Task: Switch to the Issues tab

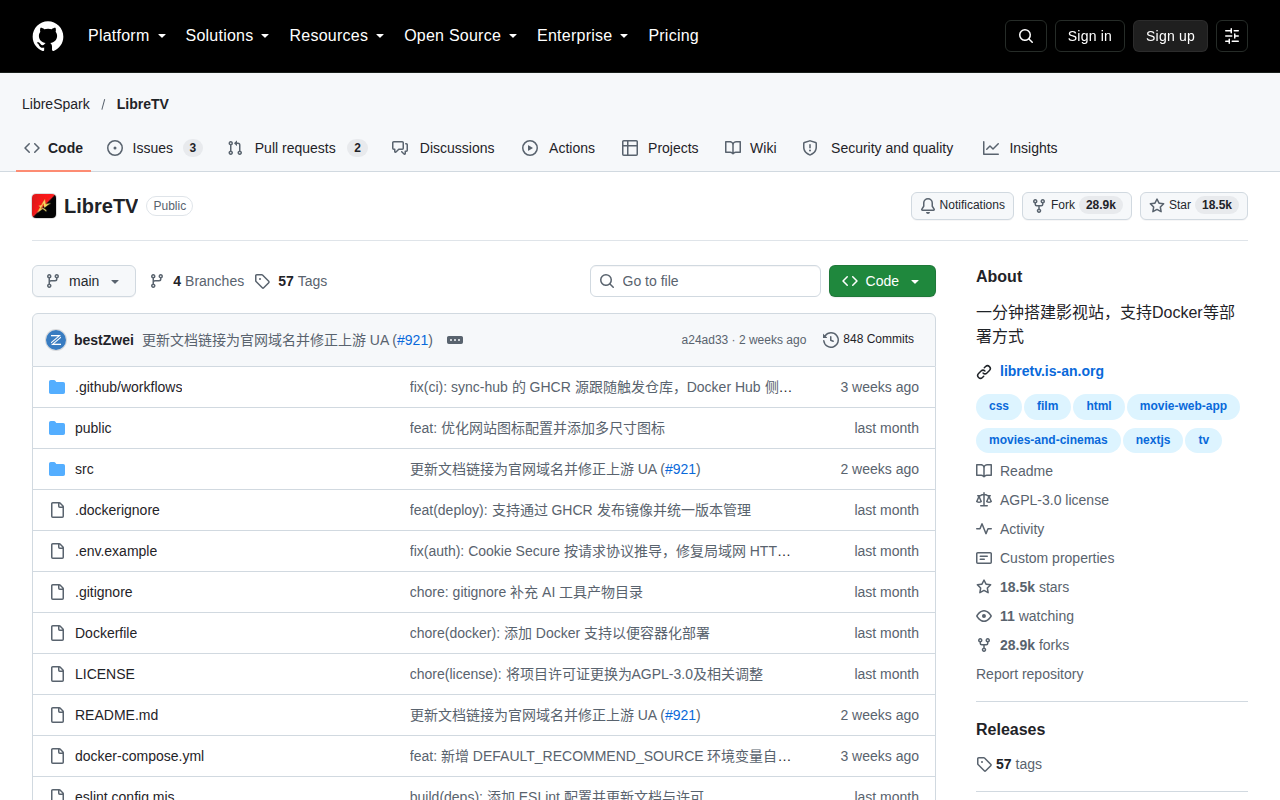Action: 155,148
